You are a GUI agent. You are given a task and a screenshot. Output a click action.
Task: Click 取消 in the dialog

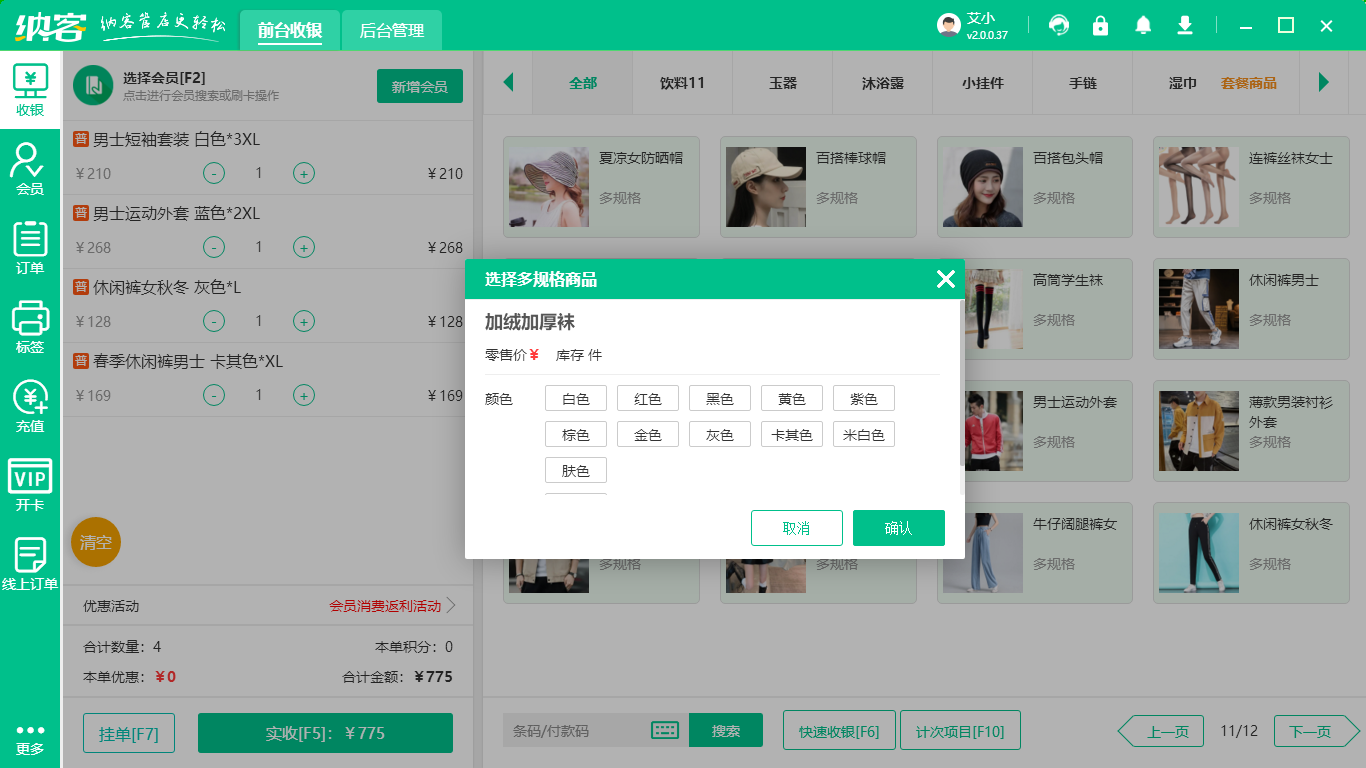797,528
